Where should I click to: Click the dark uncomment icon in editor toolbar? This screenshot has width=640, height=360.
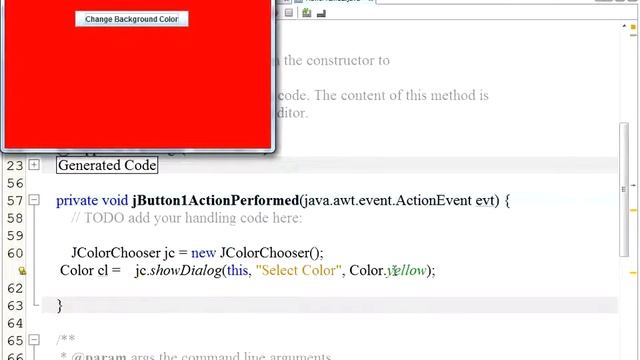pos(321,13)
